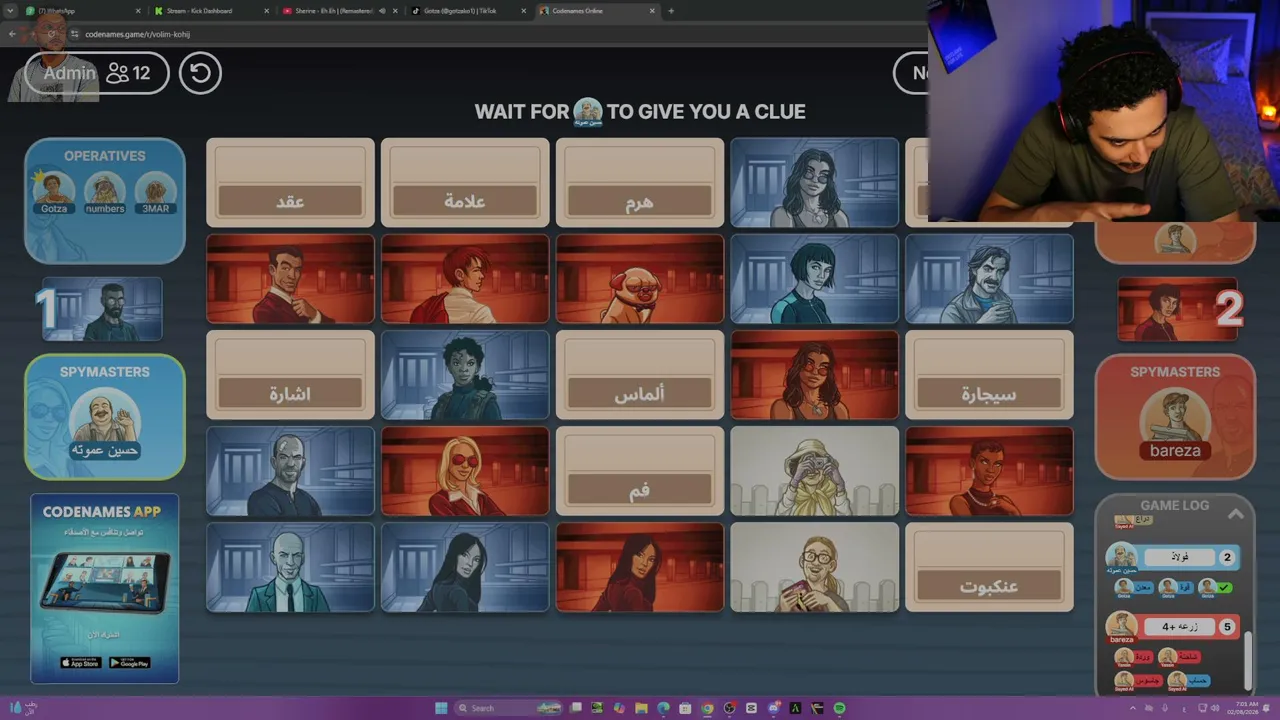
Task: Open the Codenames App advertisement banner
Action: tap(104, 589)
